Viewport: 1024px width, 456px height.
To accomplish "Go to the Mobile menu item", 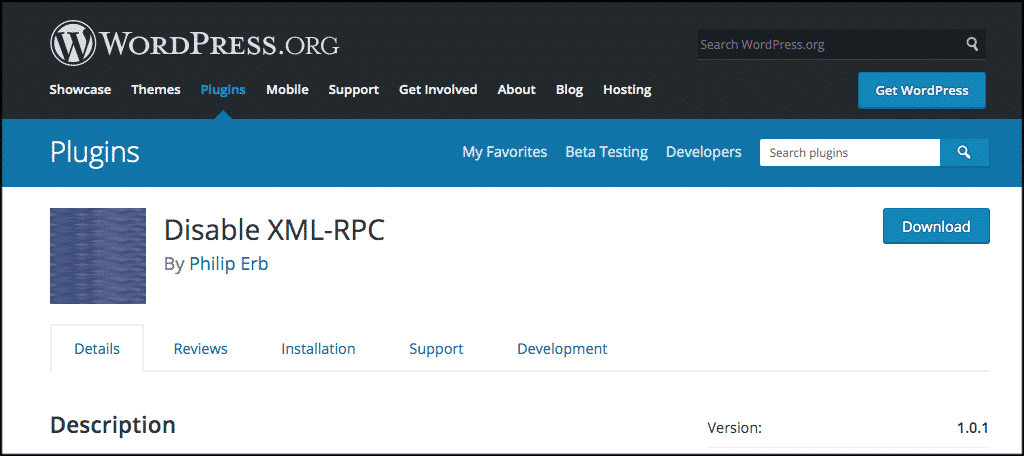I will click(x=287, y=90).
